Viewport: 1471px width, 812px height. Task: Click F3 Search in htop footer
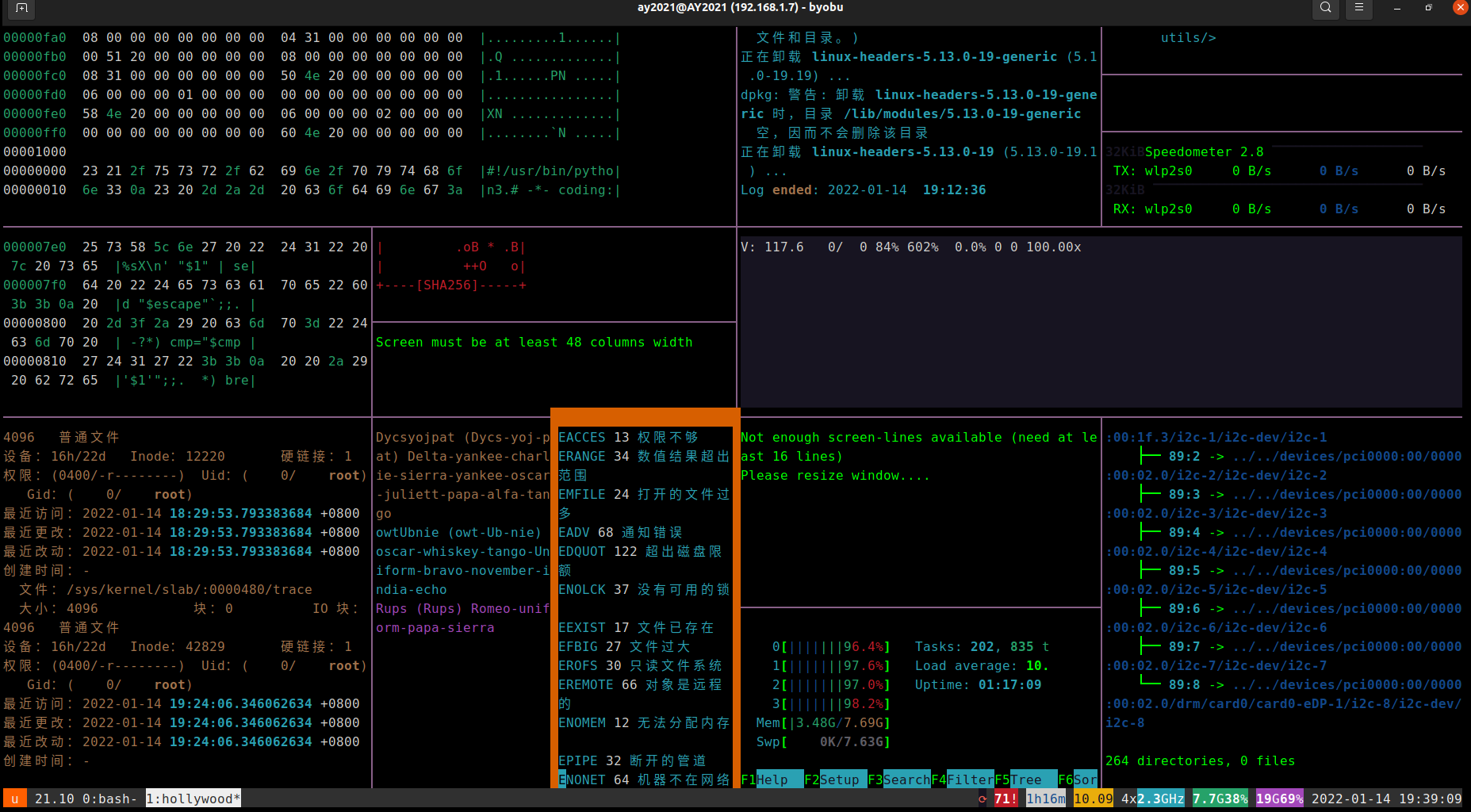[898, 779]
